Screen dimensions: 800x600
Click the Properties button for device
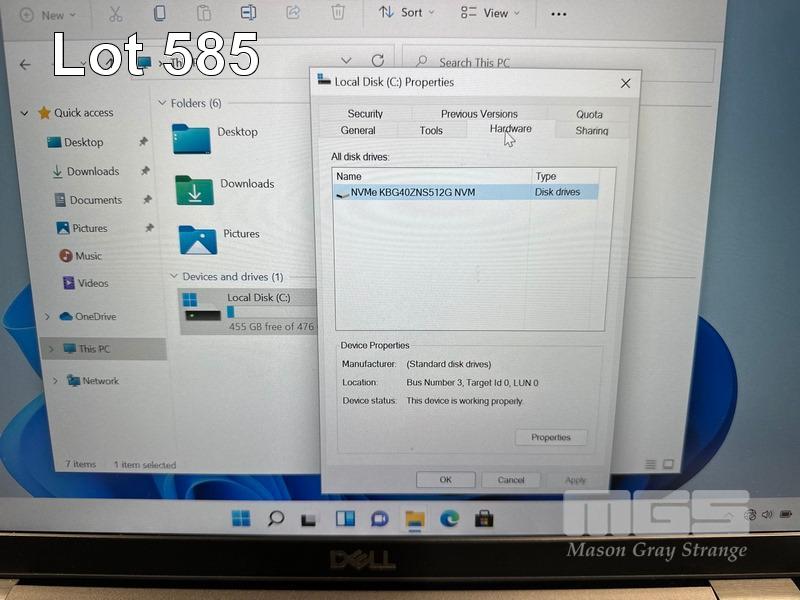[x=551, y=438]
